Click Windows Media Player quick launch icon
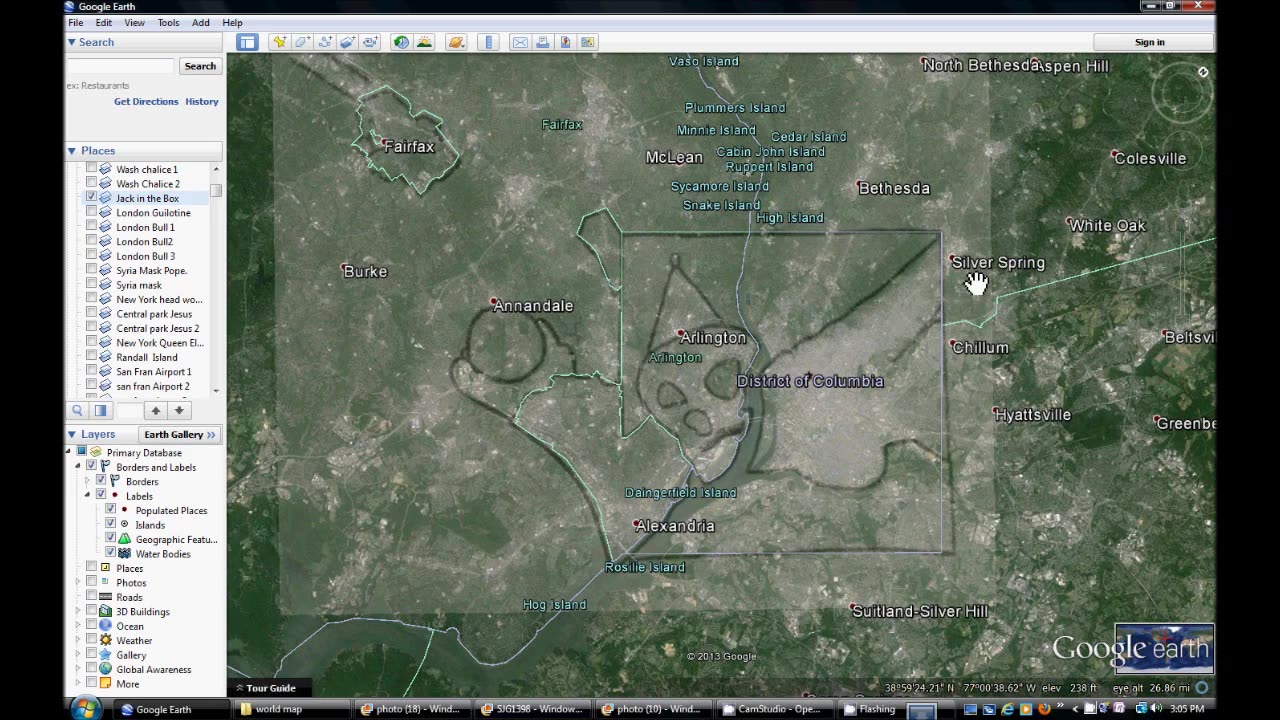 (x=1025, y=709)
